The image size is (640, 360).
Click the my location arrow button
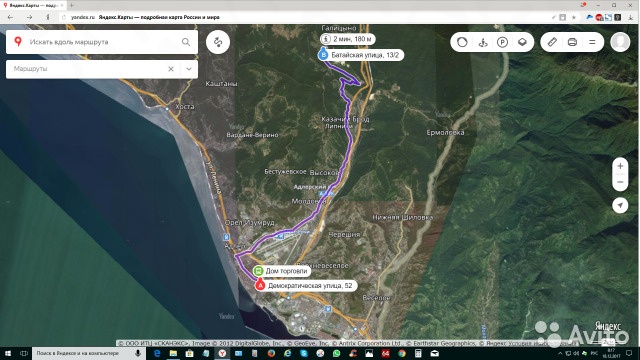[620, 205]
